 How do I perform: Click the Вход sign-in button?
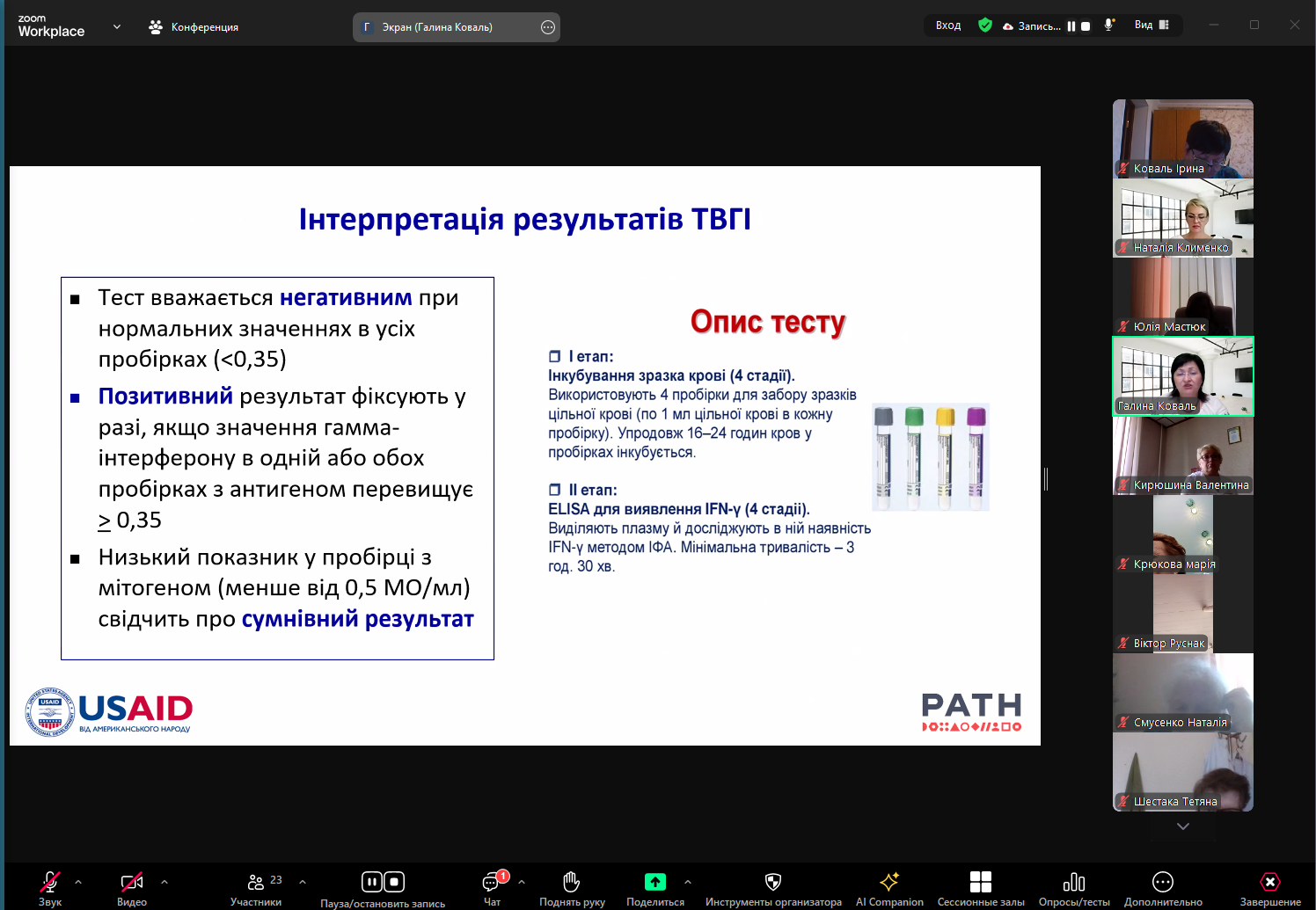pyautogui.click(x=947, y=25)
